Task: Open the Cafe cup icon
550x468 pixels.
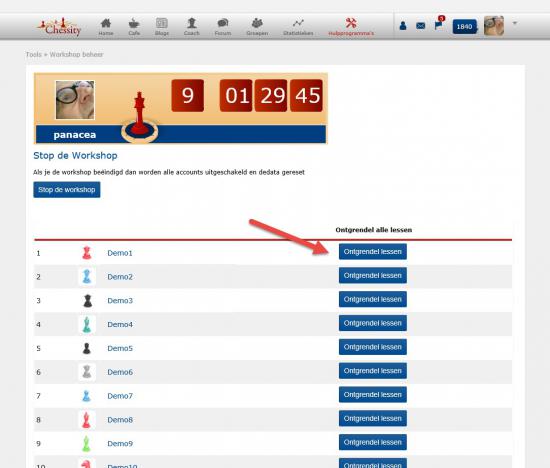Action: [134, 24]
